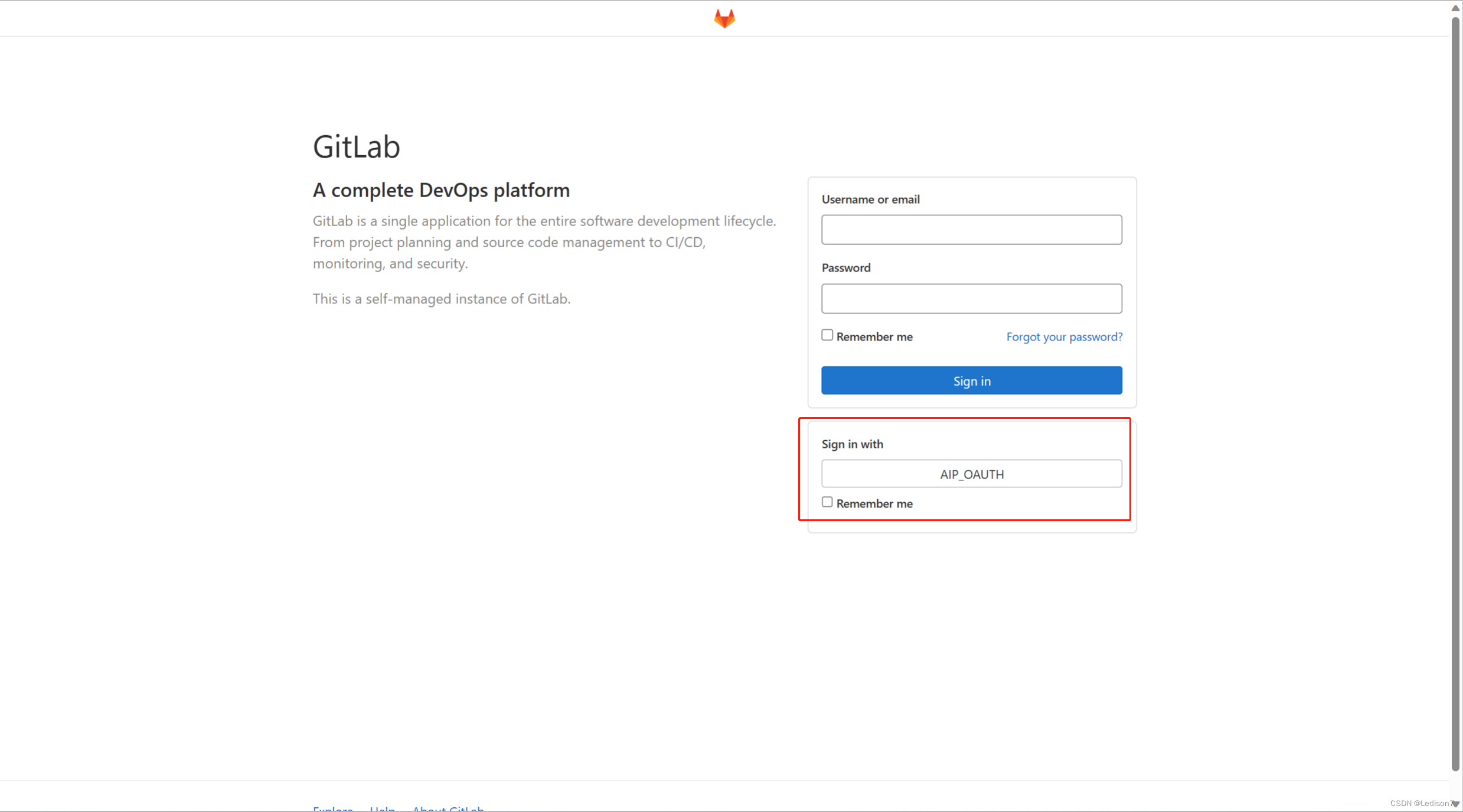Click 'A complete DevOps platform' heading

[x=441, y=190]
